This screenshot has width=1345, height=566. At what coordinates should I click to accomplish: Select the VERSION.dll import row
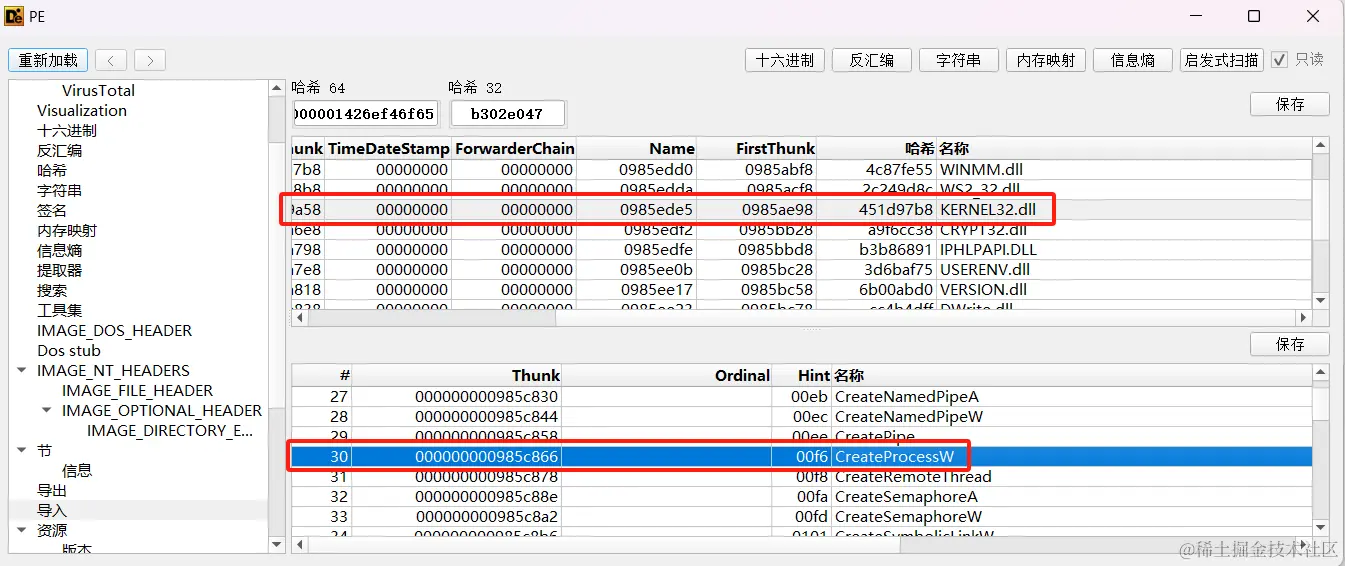(x=801, y=290)
